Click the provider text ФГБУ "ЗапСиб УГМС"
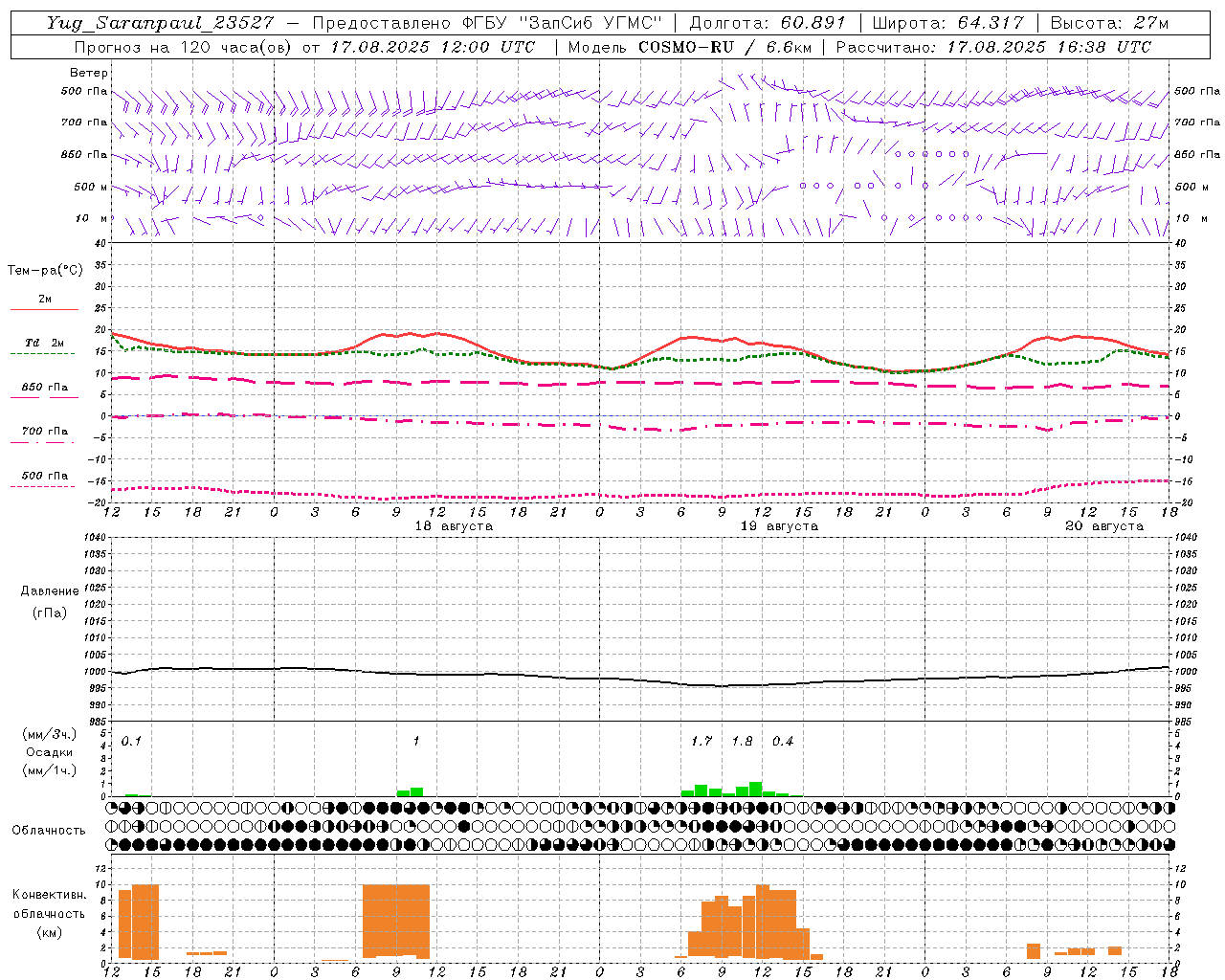1225x980 pixels. (564, 23)
